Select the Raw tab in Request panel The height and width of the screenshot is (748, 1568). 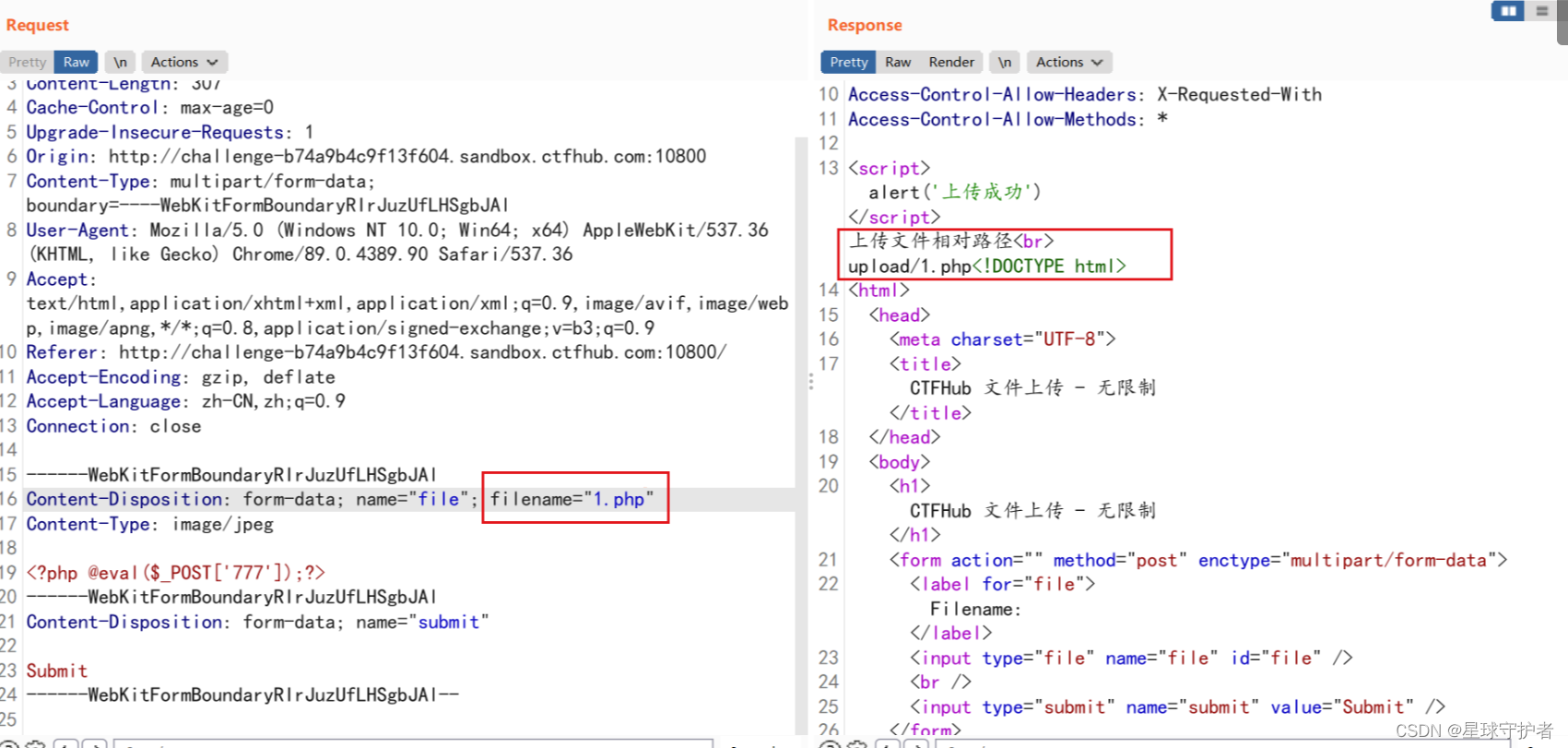(x=77, y=62)
